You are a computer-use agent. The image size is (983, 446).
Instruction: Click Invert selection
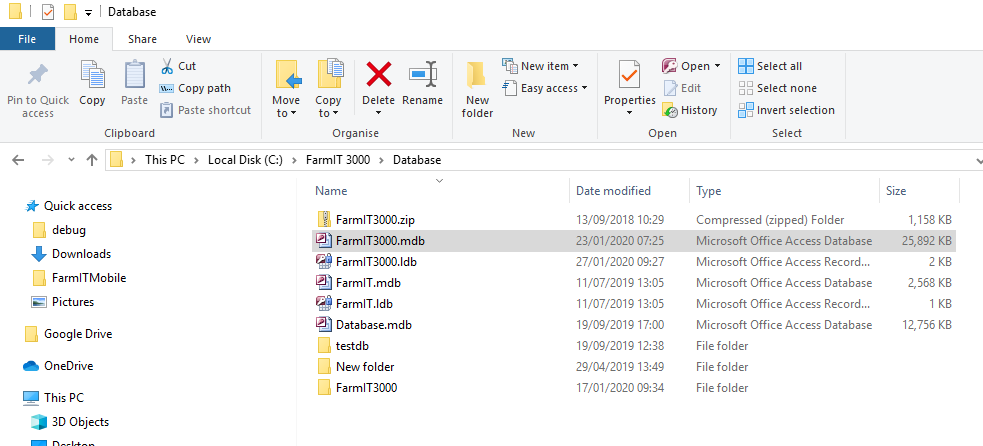pyautogui.click(x=786, y=110)
